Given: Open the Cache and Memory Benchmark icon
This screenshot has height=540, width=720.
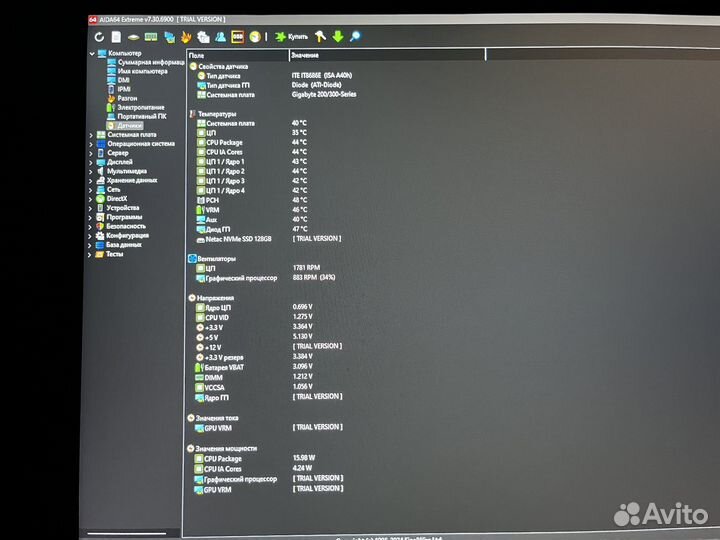Looking at the screenshot, I should [x=151, y=37].
